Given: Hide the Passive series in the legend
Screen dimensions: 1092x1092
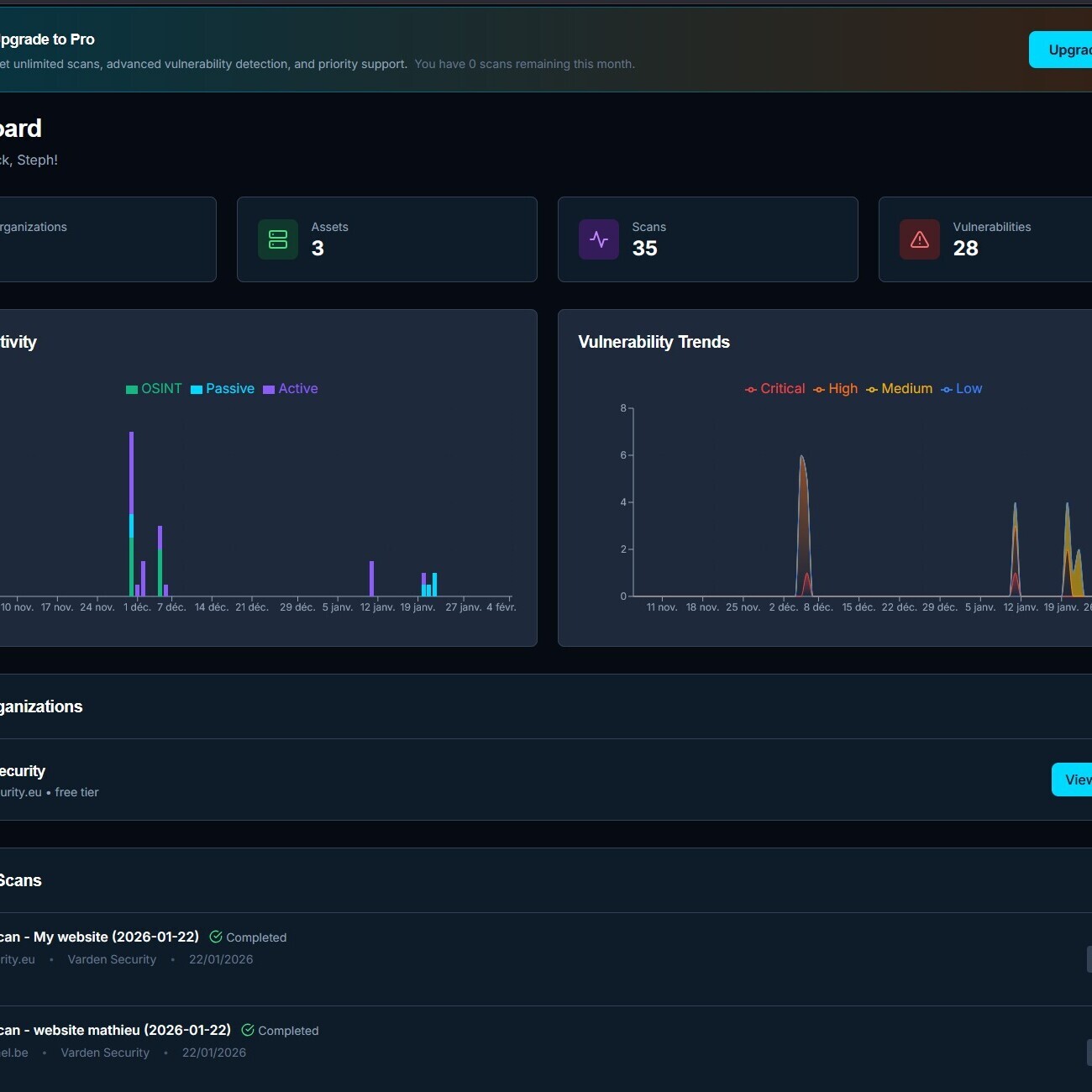Looking at the screenshot, I should click(x=223, y=389).
